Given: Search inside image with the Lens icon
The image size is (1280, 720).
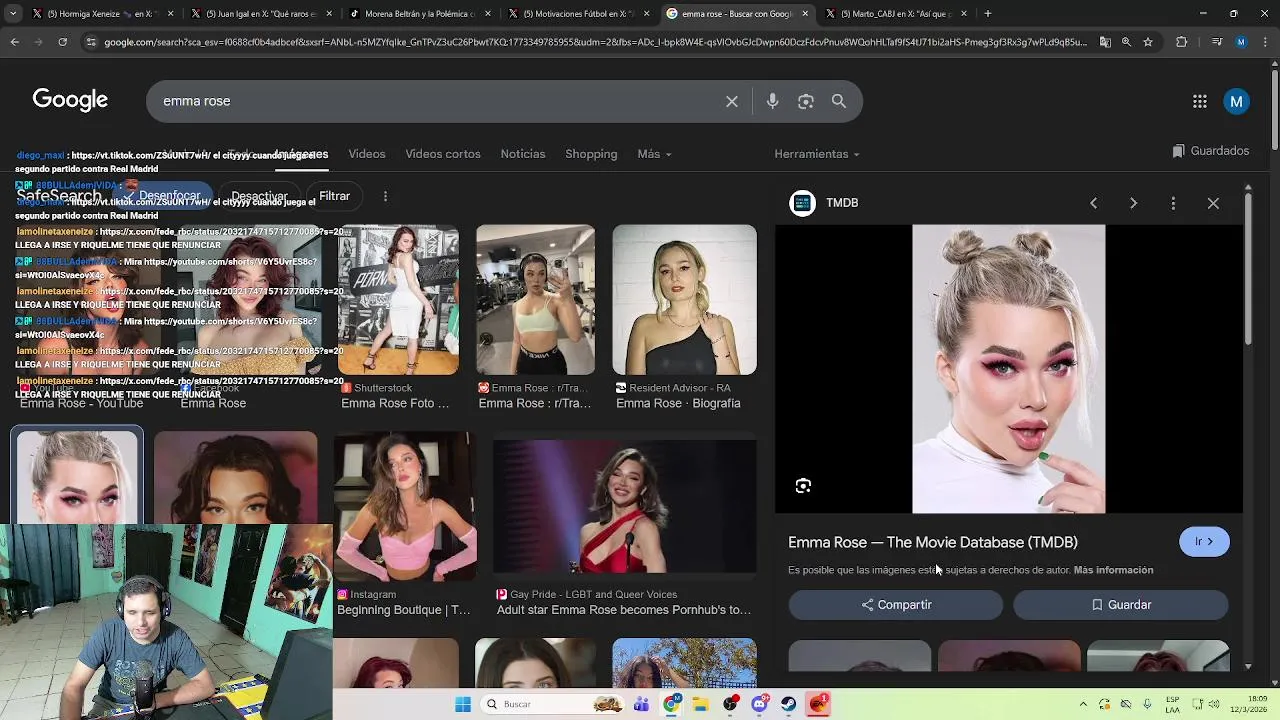Looking at the screenshot, I should tap(803, 486).
